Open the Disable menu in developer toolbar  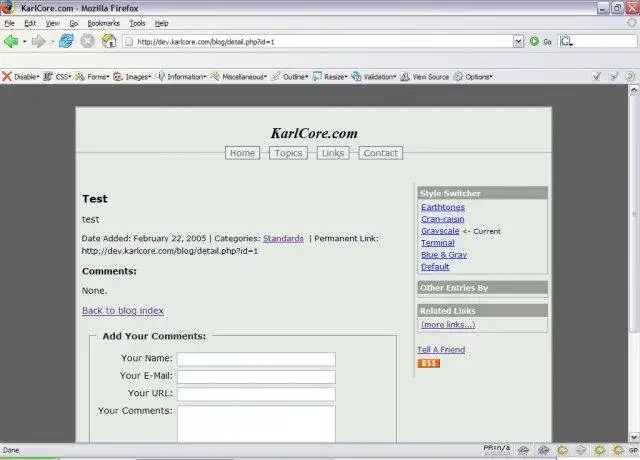point(21,77)
